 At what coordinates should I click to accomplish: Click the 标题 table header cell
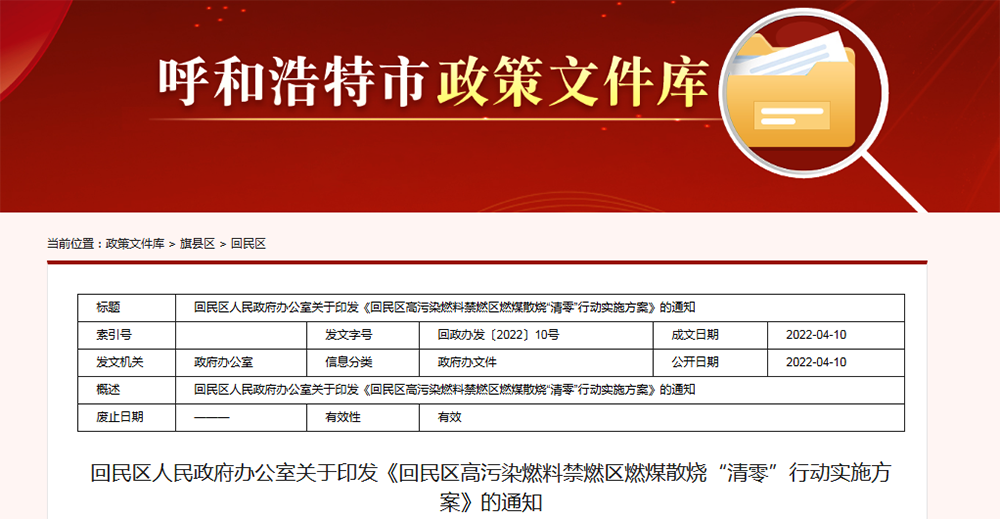pyautogui.click(x=126, y=307)
